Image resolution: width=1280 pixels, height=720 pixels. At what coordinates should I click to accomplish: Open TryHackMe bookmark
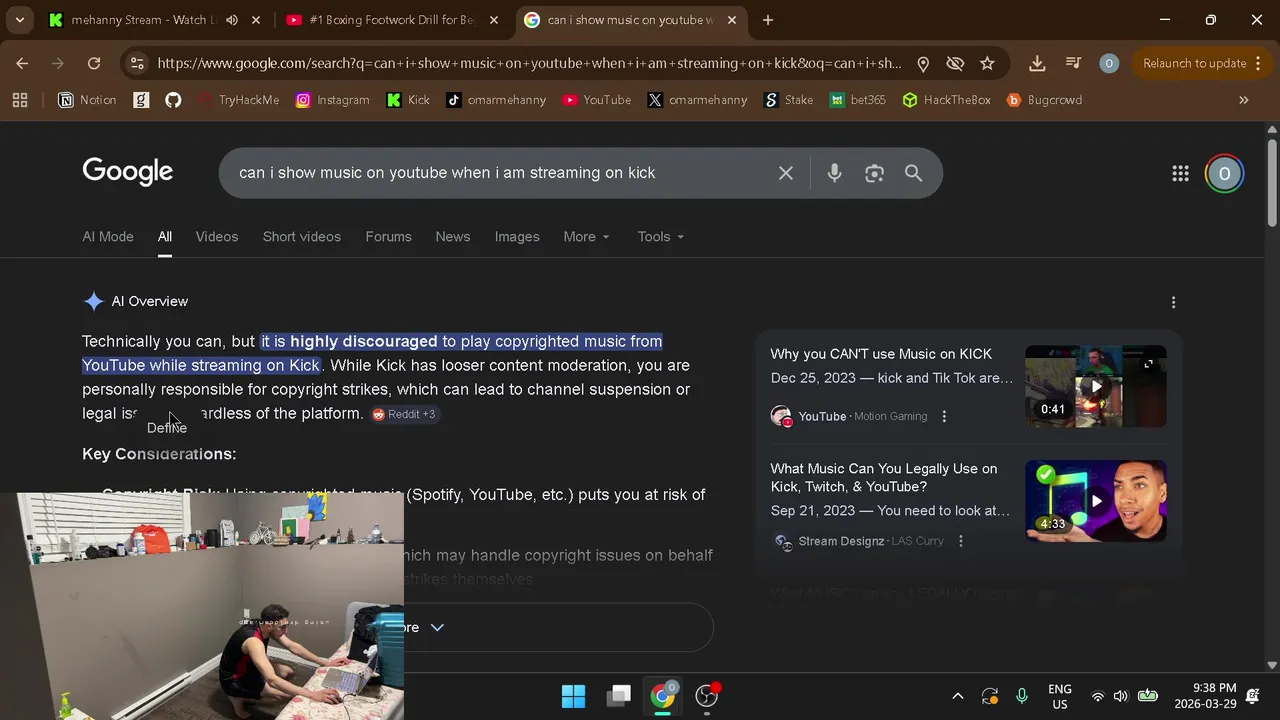coord(238,100)
